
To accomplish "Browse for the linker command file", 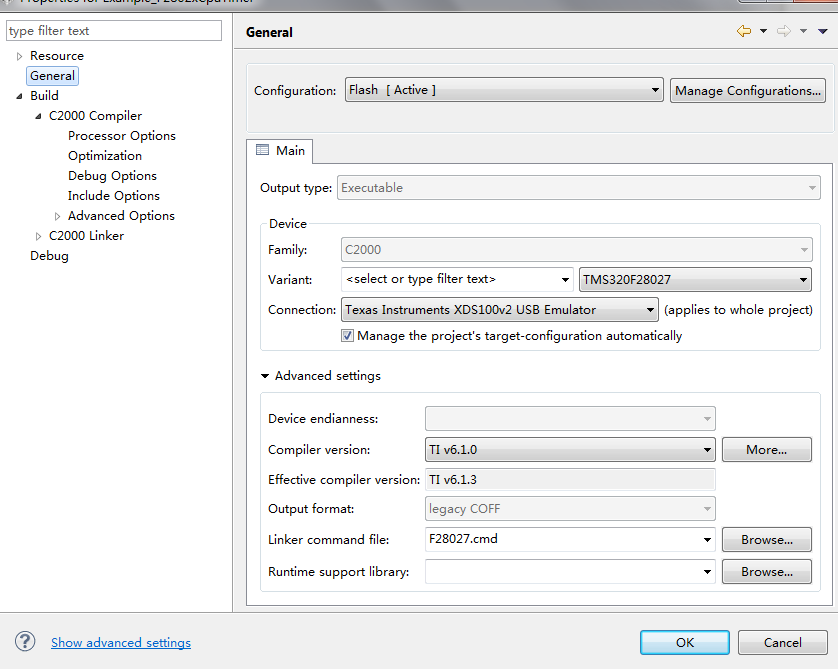I will (766, 540).
